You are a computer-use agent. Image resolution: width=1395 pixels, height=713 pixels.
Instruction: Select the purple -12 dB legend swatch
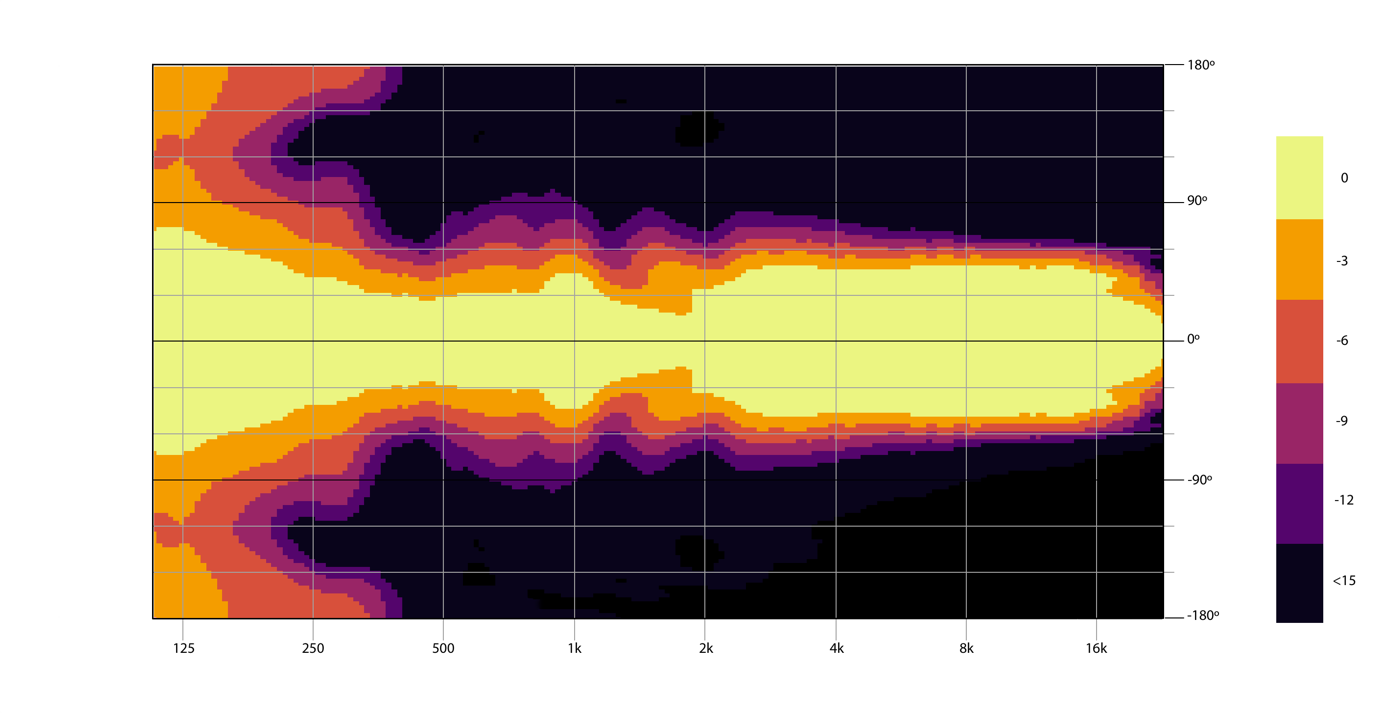pos(1299,503)
